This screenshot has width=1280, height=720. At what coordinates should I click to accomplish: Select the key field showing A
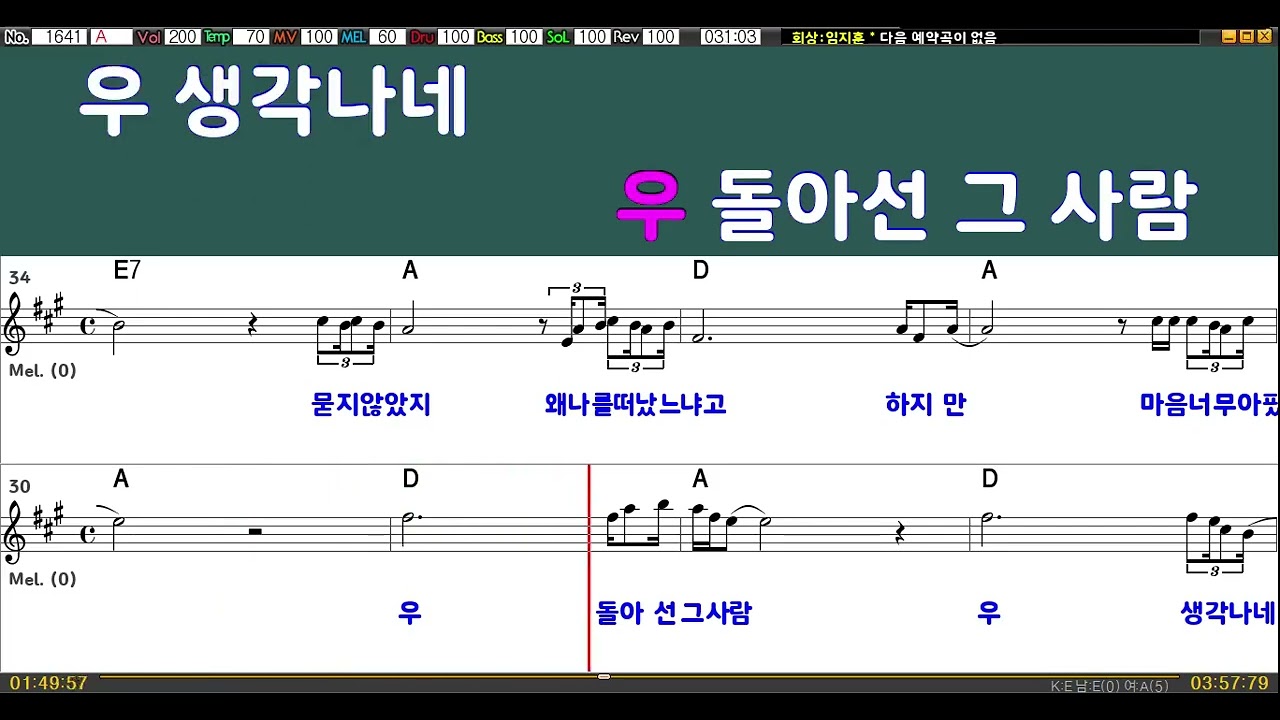click(x=112, y=37)
